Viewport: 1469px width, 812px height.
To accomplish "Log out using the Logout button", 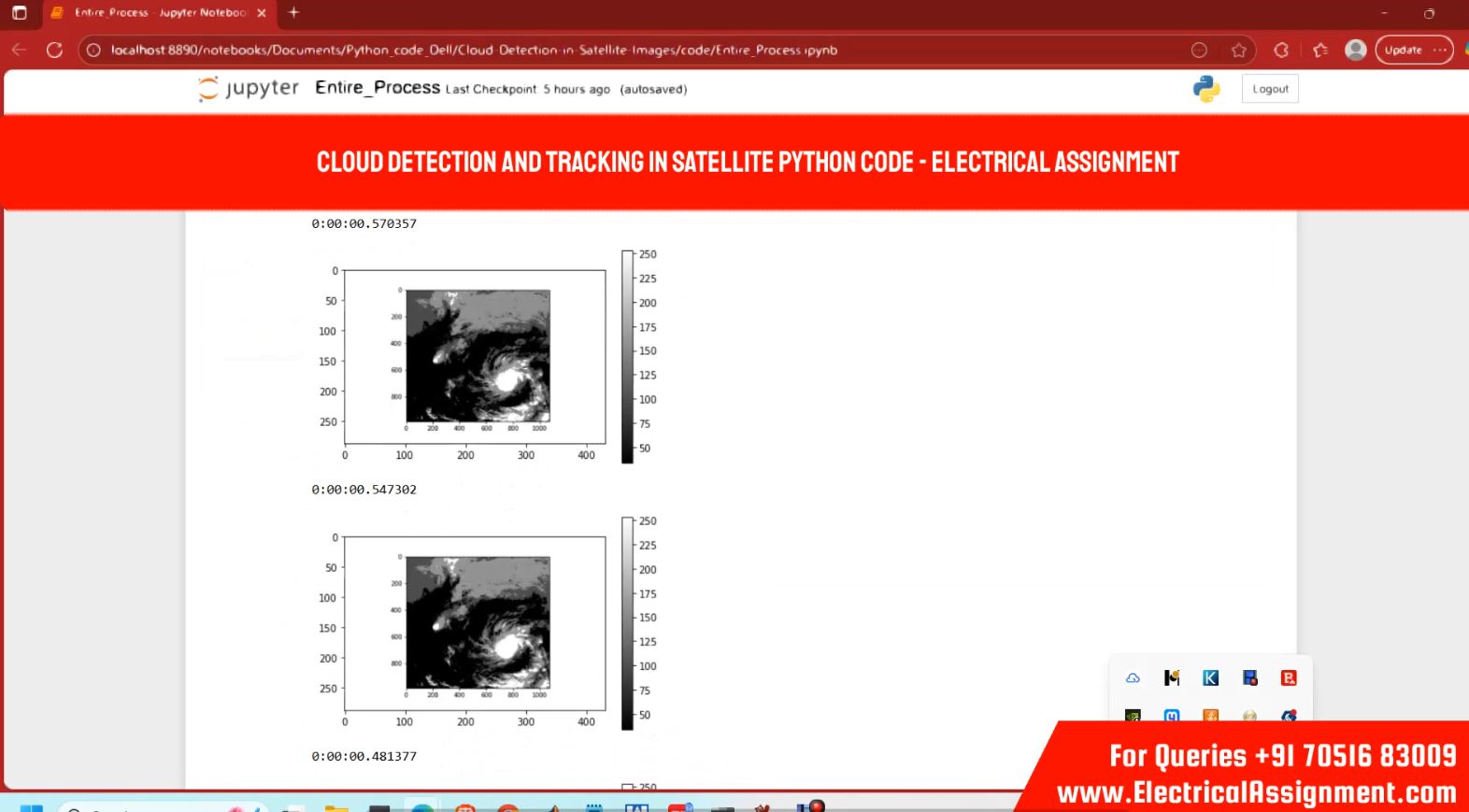I will click(1270, 89).
